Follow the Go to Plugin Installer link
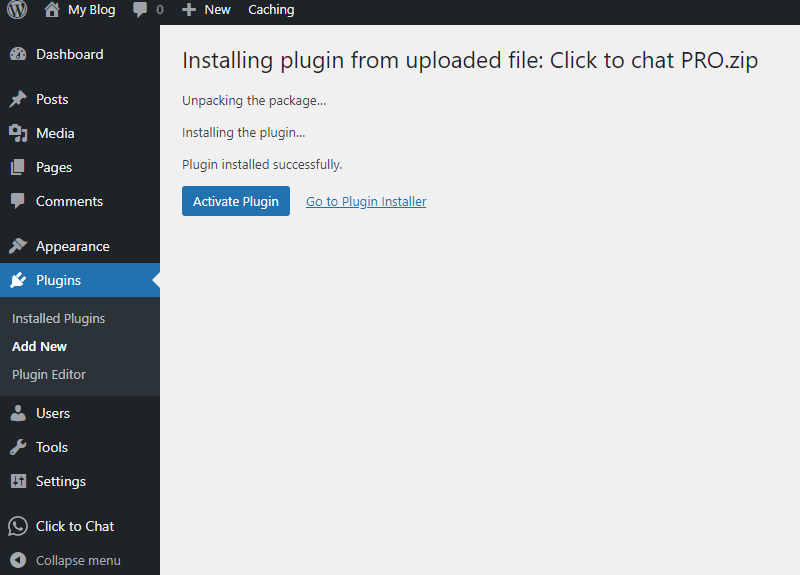The width and height of the screenshot is (800, 575). 366,202
